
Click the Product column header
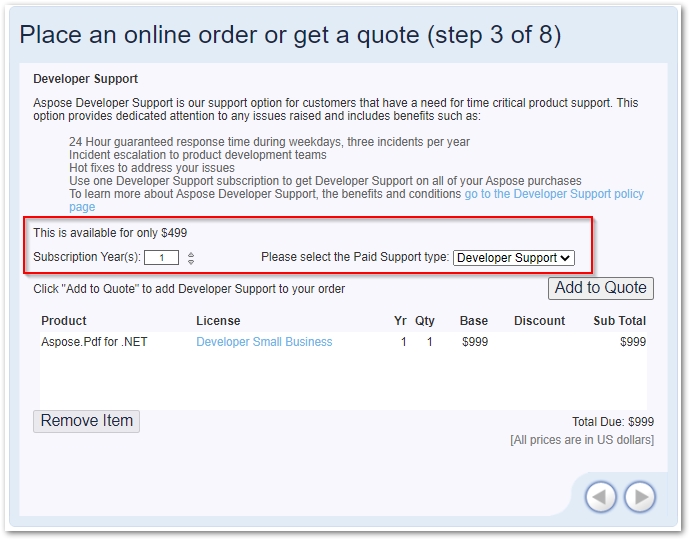click(64, 321)
